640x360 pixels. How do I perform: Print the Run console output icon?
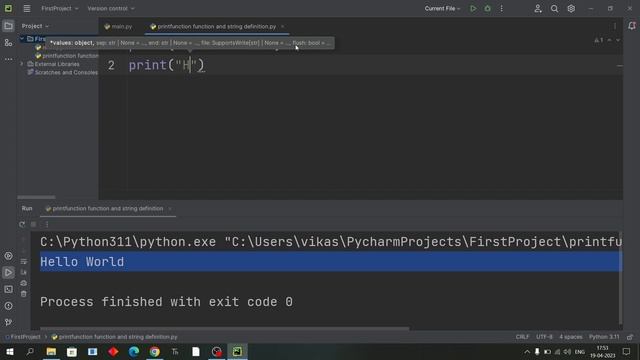point(24,283)
